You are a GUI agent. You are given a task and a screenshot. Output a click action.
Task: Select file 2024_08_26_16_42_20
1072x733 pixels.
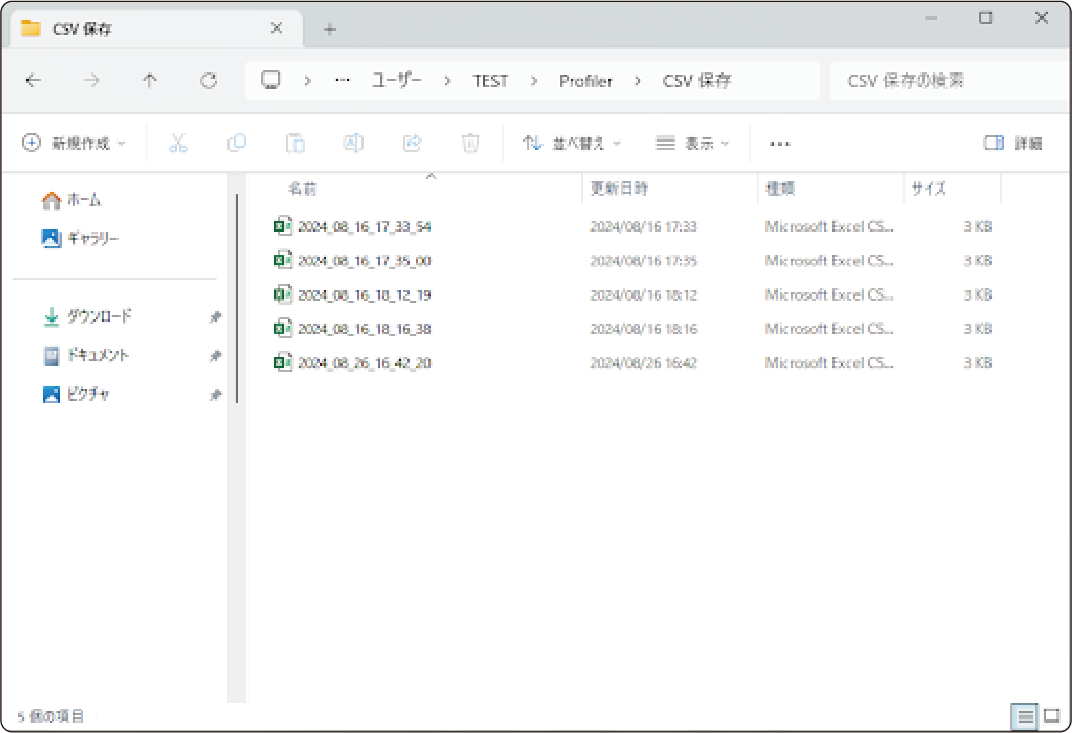point(364,363)
